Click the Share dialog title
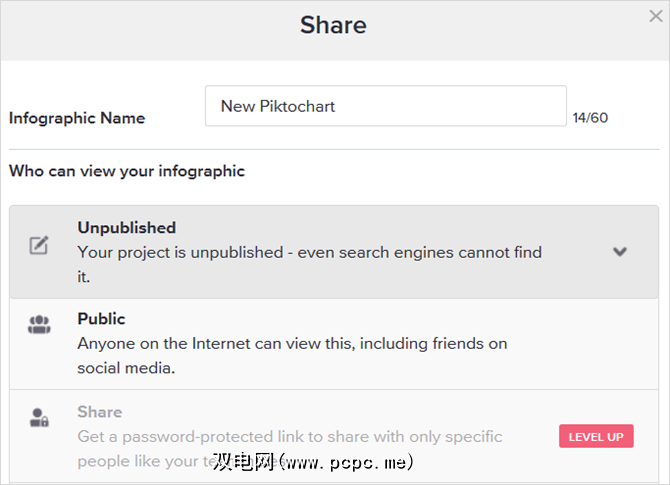The height and width of the screenshot is (485, 670). pos(333,25)
